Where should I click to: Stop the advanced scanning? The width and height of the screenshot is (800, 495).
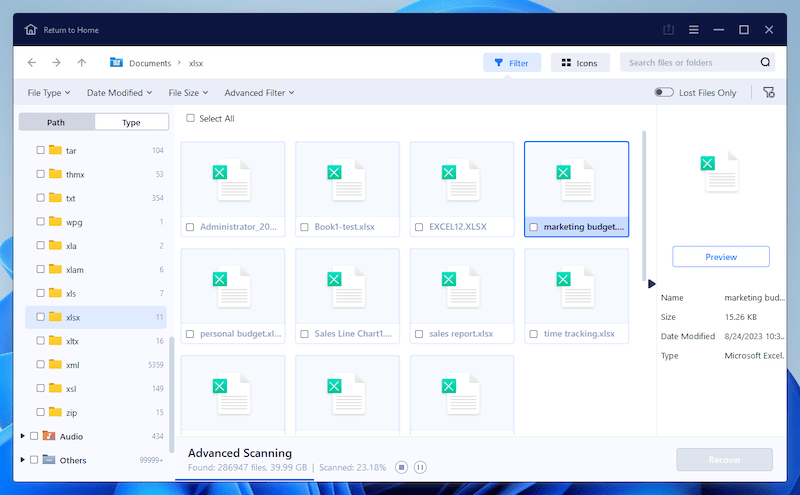coord(401,467)
